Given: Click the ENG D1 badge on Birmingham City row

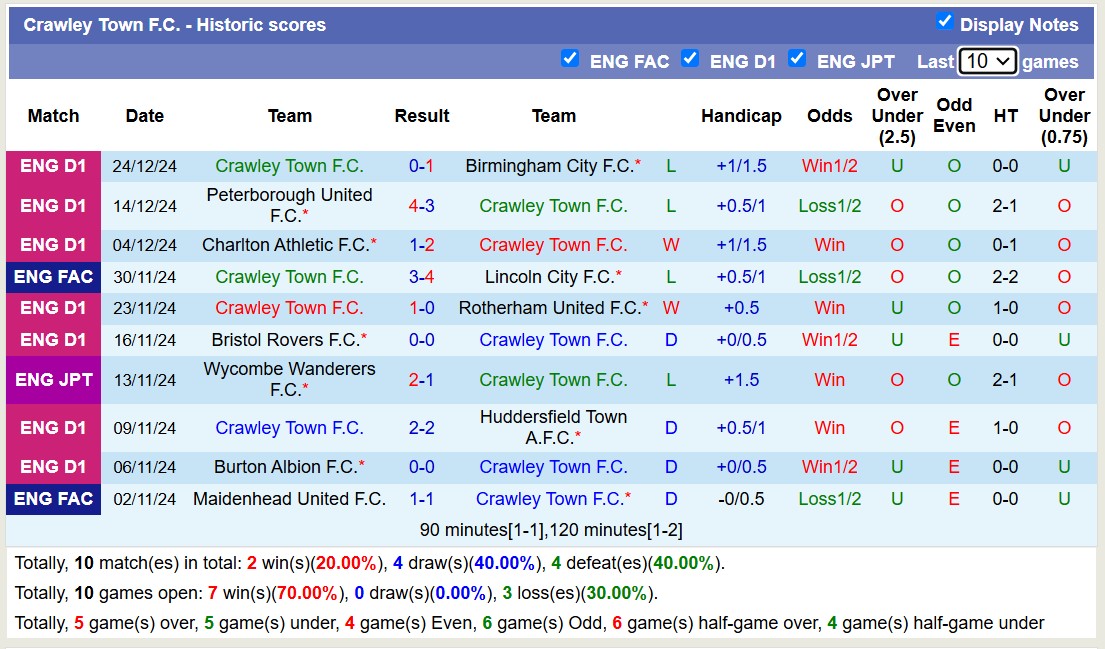Looking at the screenshot, I should [x=53, y=166].
